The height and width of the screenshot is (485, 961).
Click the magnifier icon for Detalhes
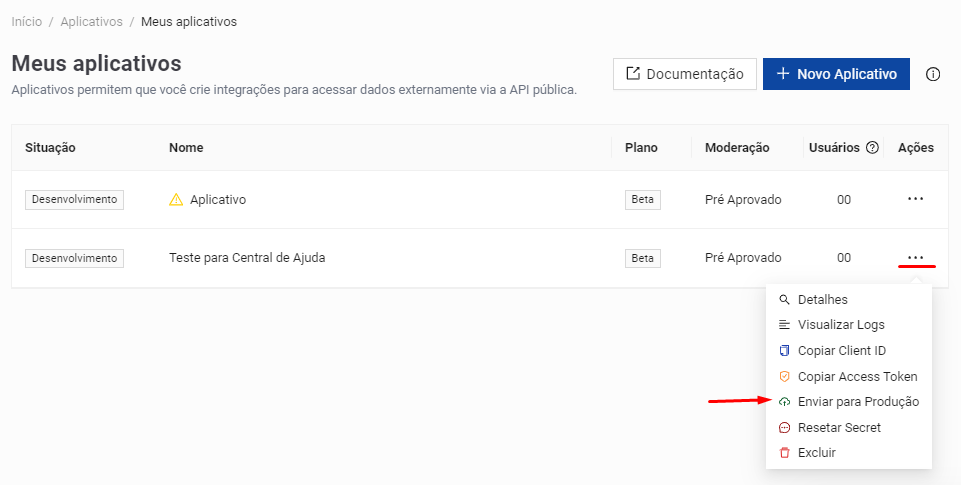784,299
